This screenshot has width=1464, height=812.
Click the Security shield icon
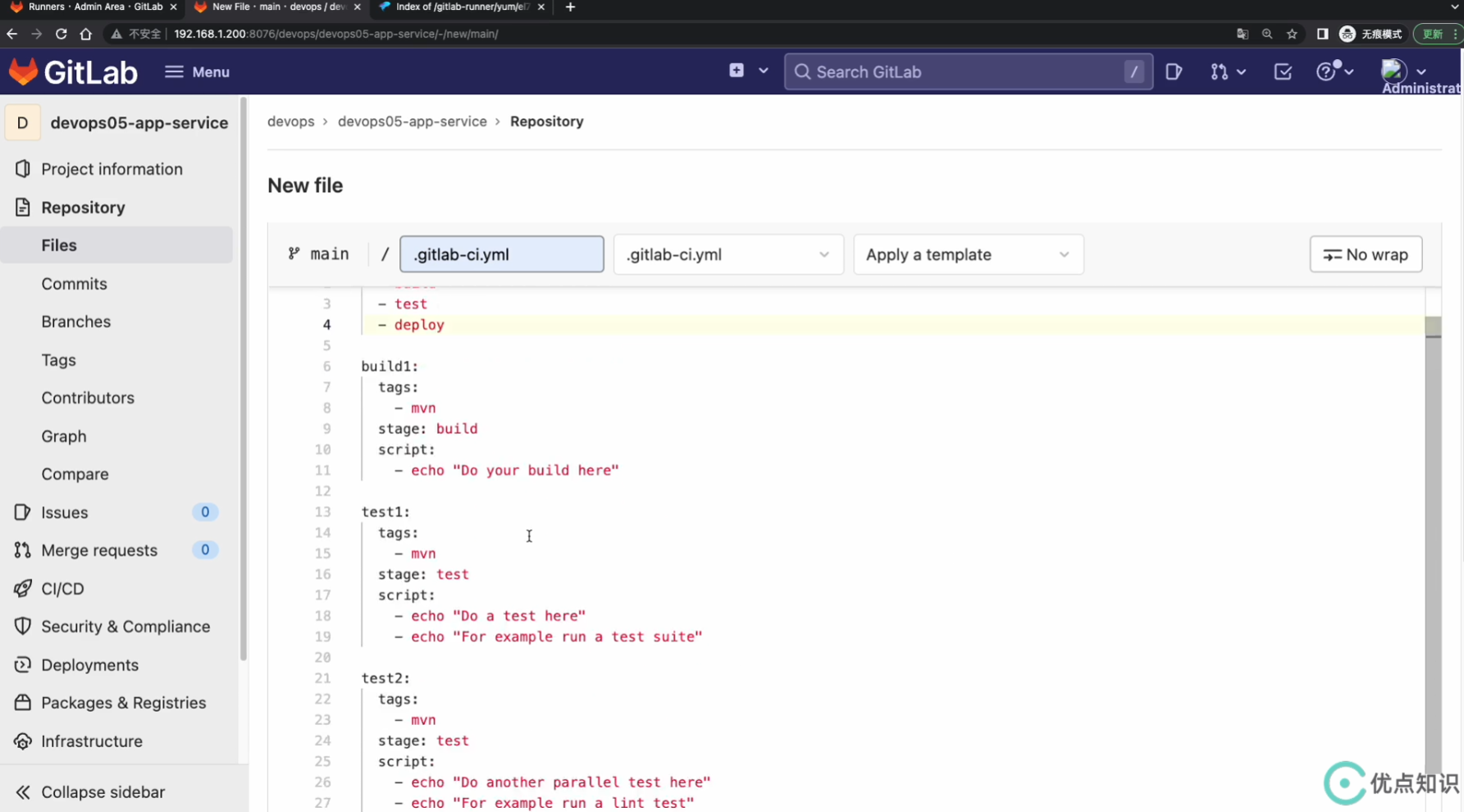coord(23,627)
